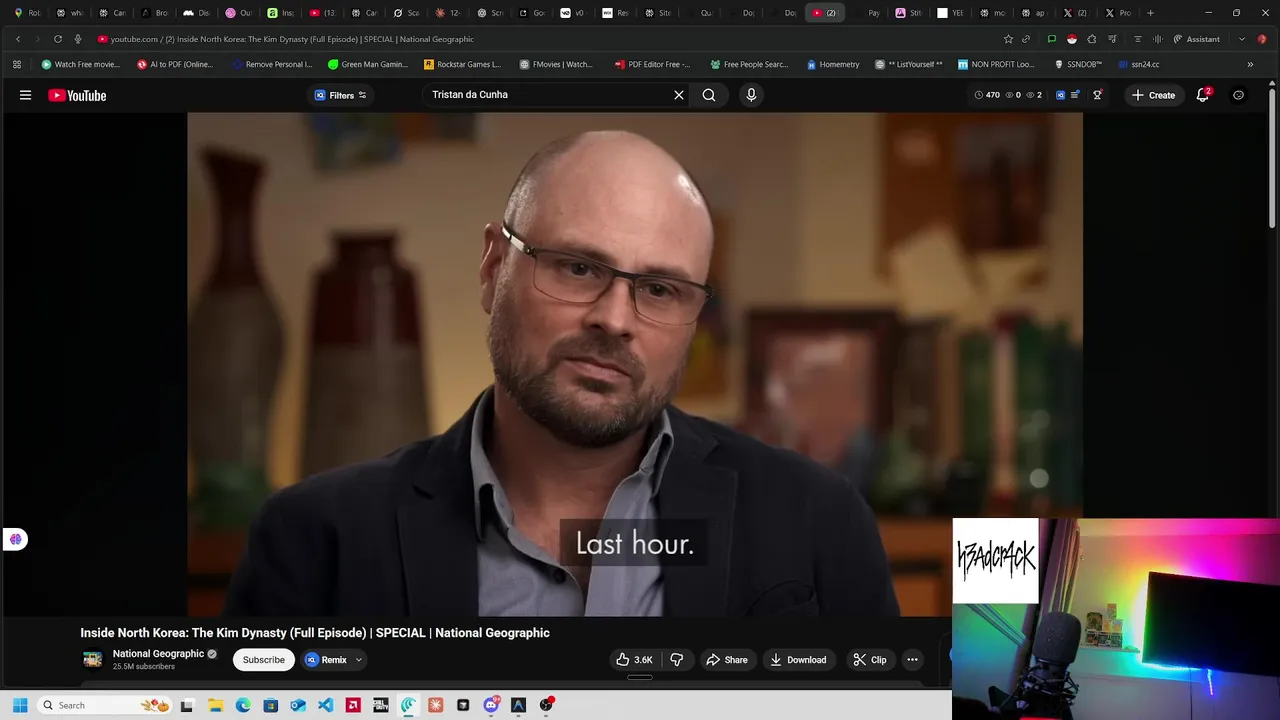Image resolution: width=1280 pixels, height=720 pixels.
Task: Open the ssn24.cc bookmark
Action: click(x=1138, y=64)
